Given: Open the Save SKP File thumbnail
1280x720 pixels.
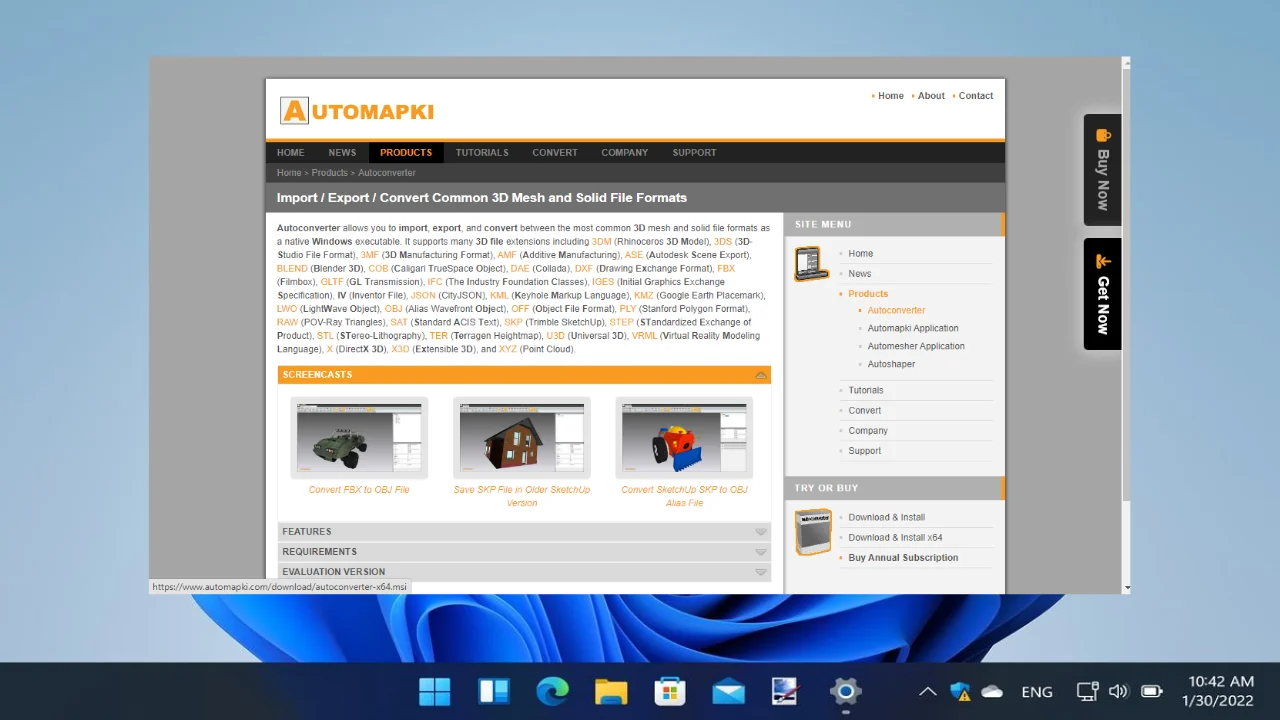Looking at the screenshot, I should (x=521, y=438).
